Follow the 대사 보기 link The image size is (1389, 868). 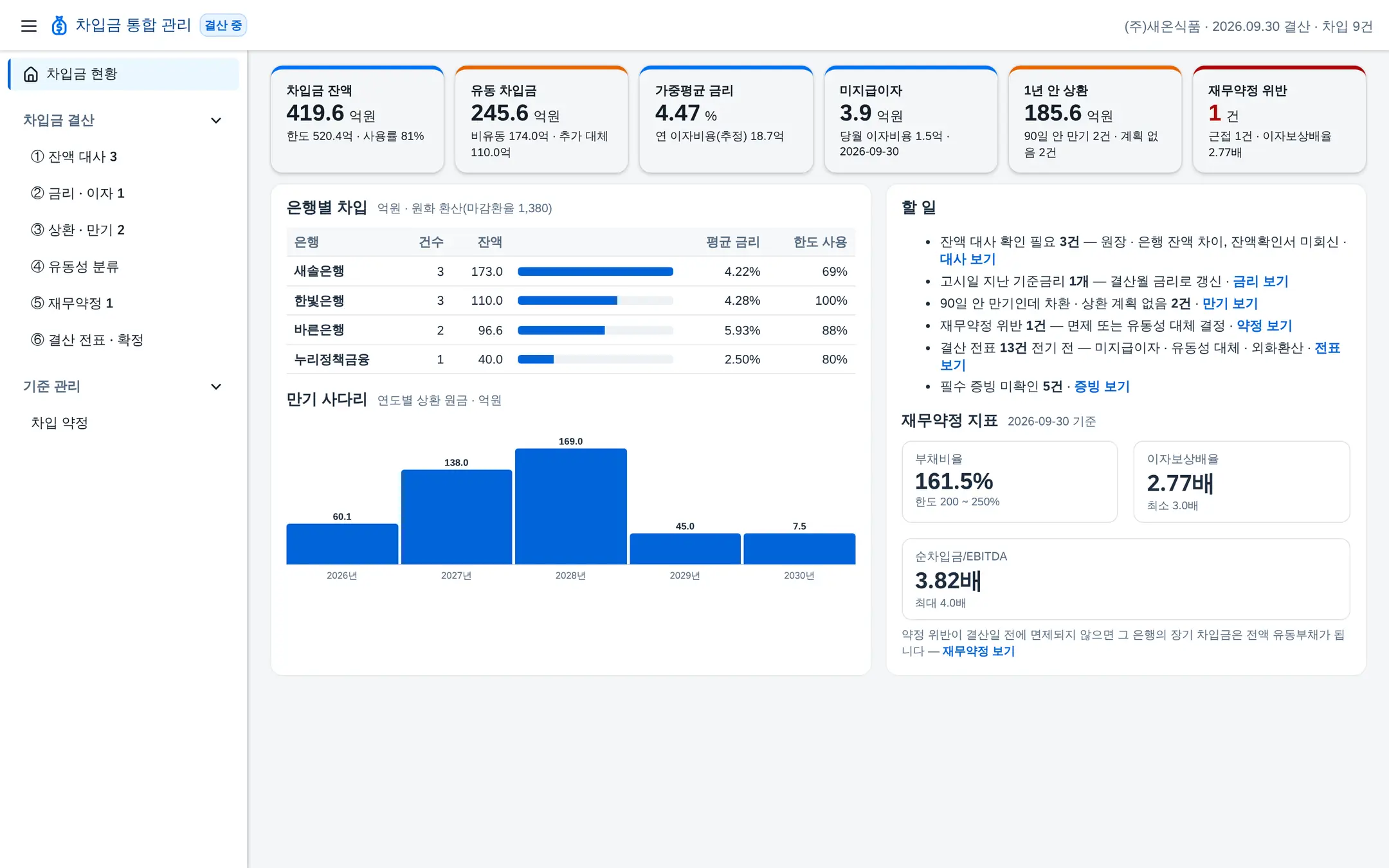coord(968,259)
